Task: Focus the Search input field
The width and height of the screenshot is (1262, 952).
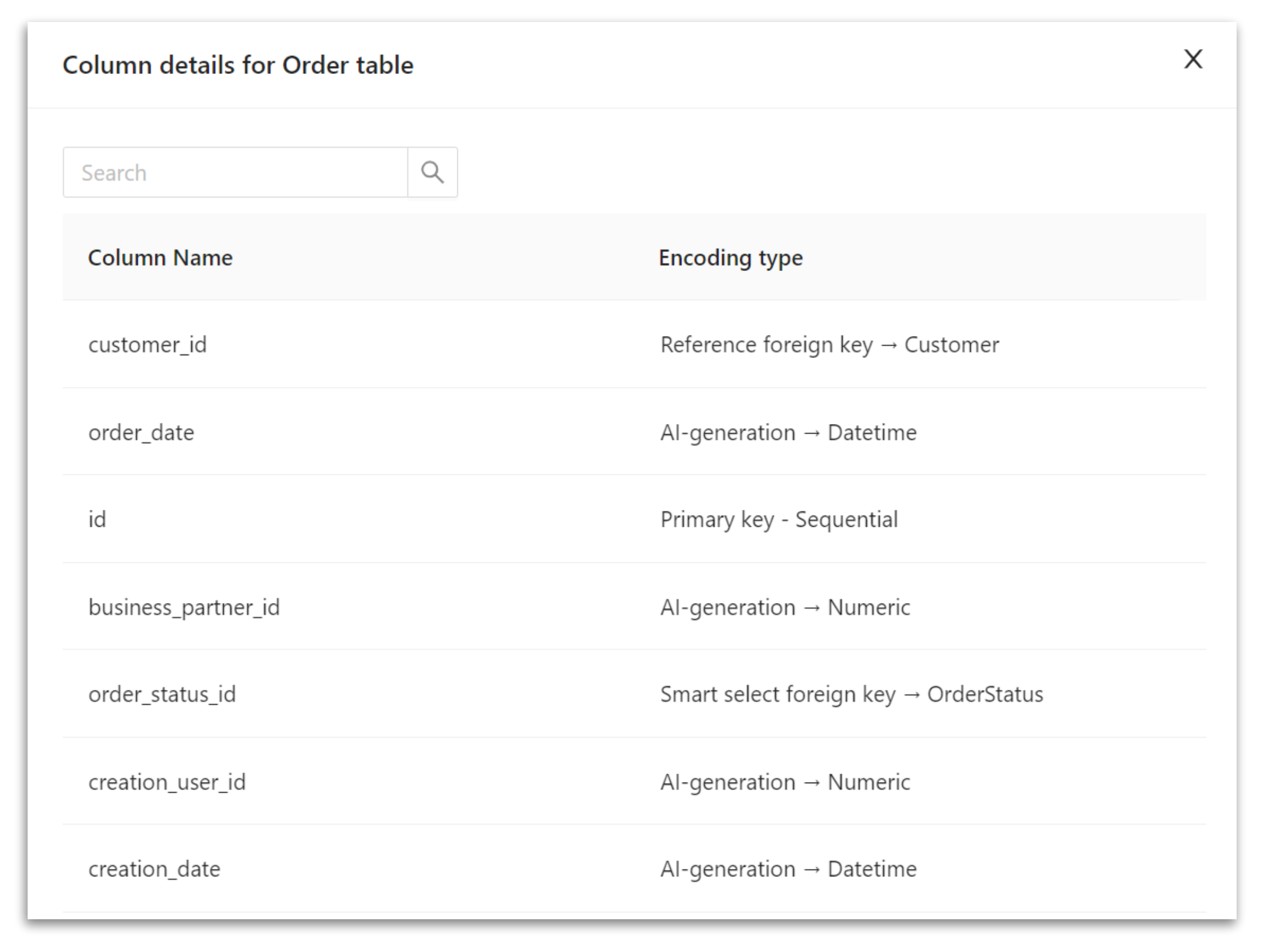Action: [x=235, y=172]
